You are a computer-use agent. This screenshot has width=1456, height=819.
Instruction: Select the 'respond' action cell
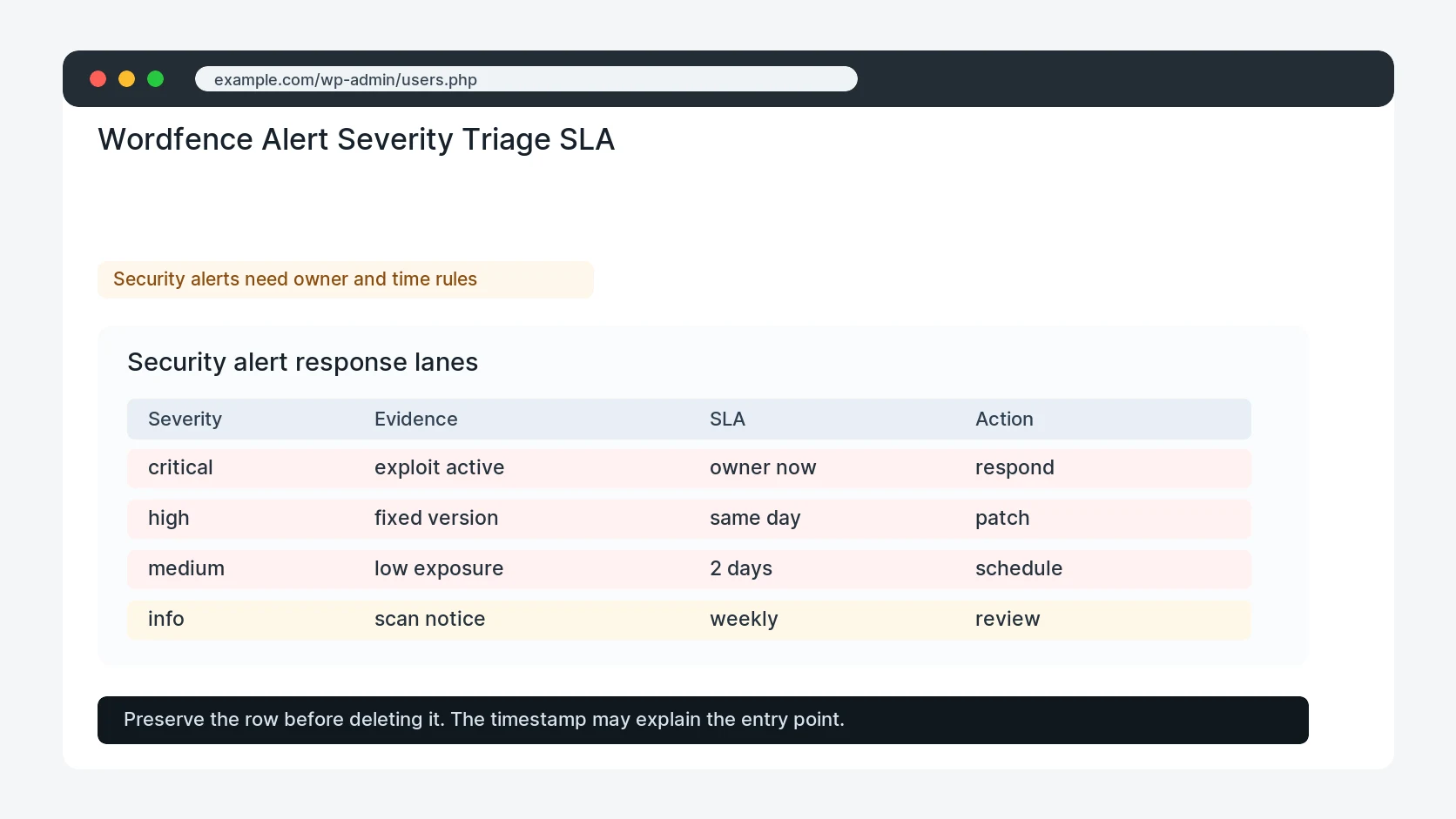(1014, 468)
